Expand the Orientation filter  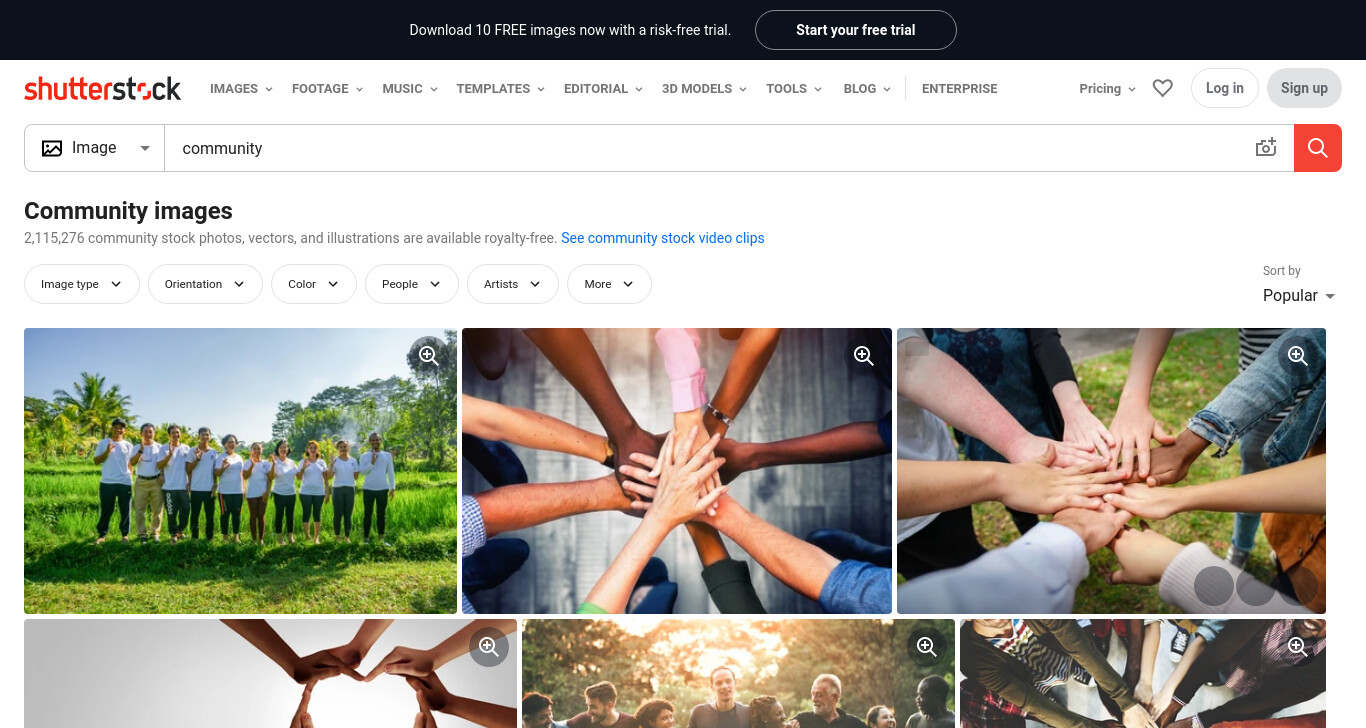[205, 284]
